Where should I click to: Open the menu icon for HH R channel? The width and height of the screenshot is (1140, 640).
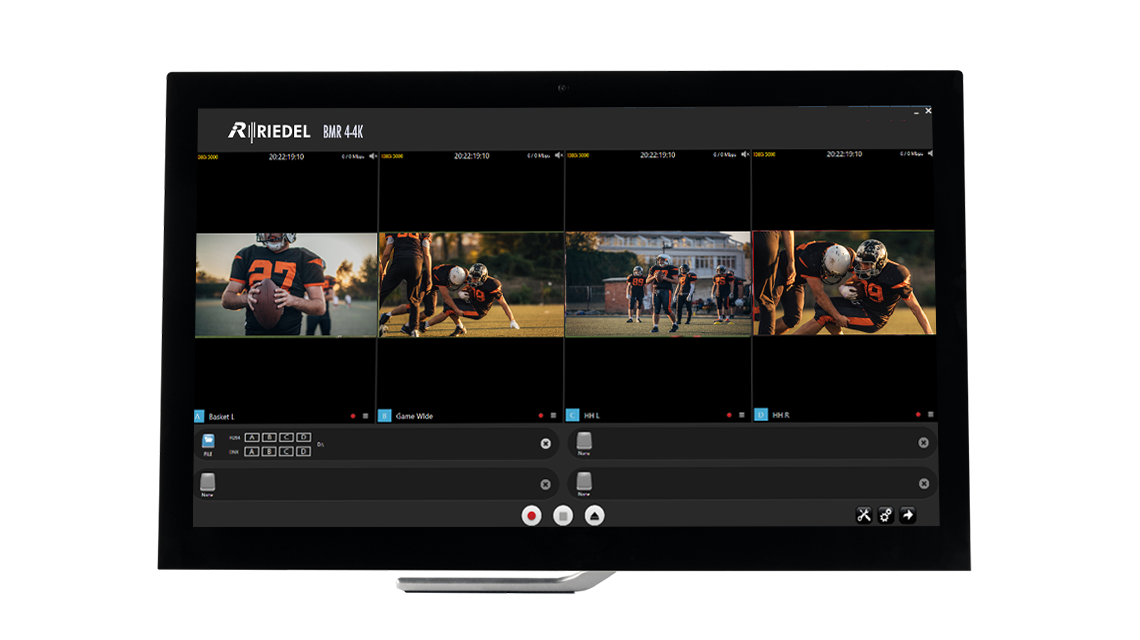click(930, 414)
